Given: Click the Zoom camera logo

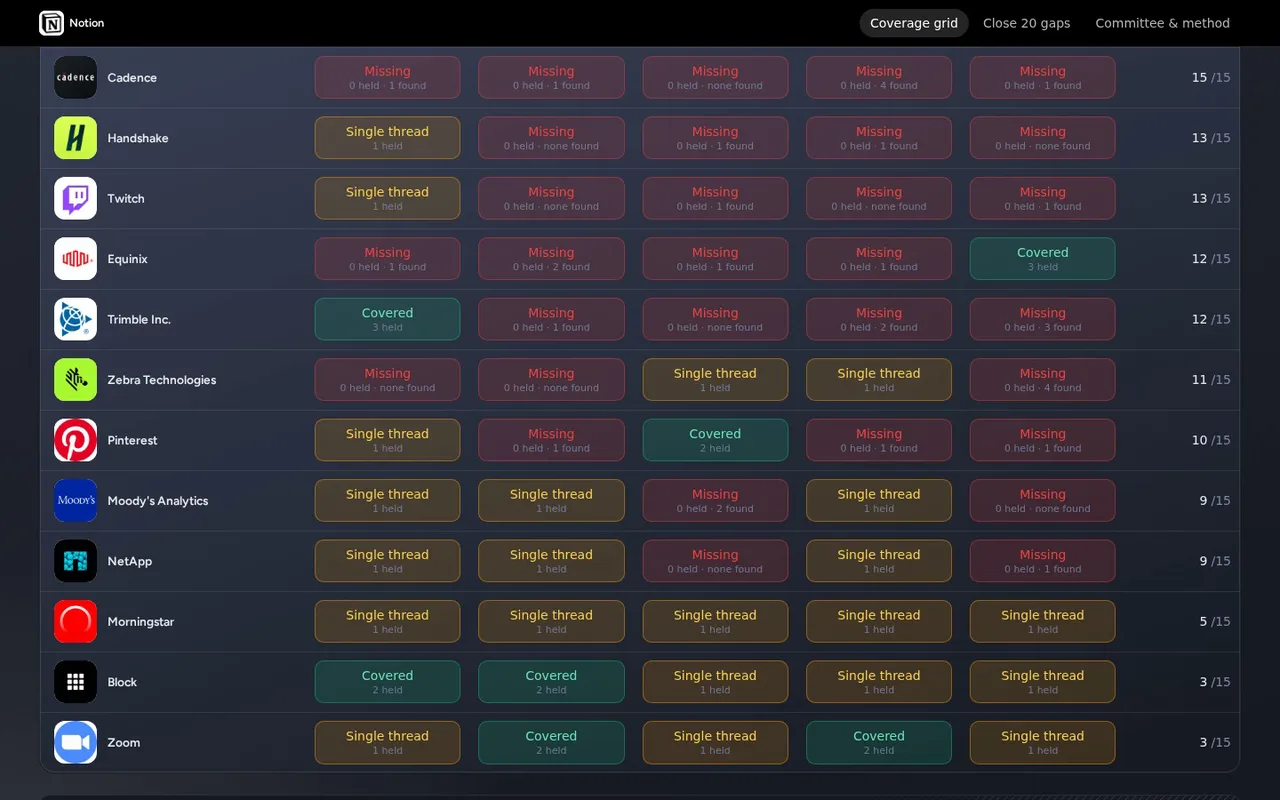Looking at the screenshot, I should 75,743.
